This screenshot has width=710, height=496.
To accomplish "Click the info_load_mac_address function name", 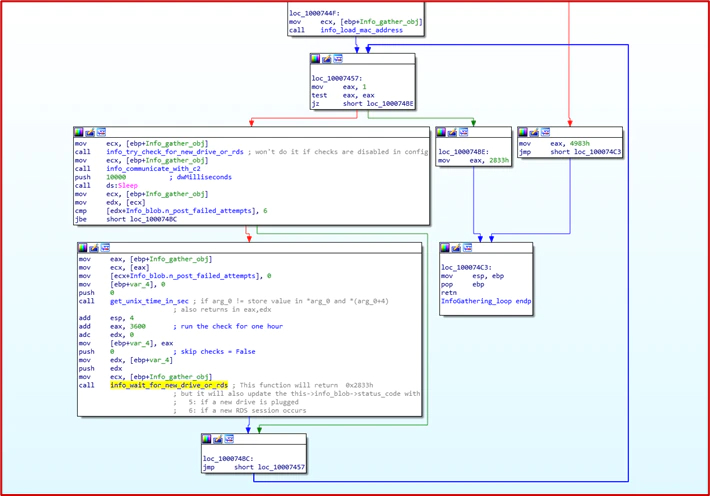I will pyautogui.click(x=361, y=30).
